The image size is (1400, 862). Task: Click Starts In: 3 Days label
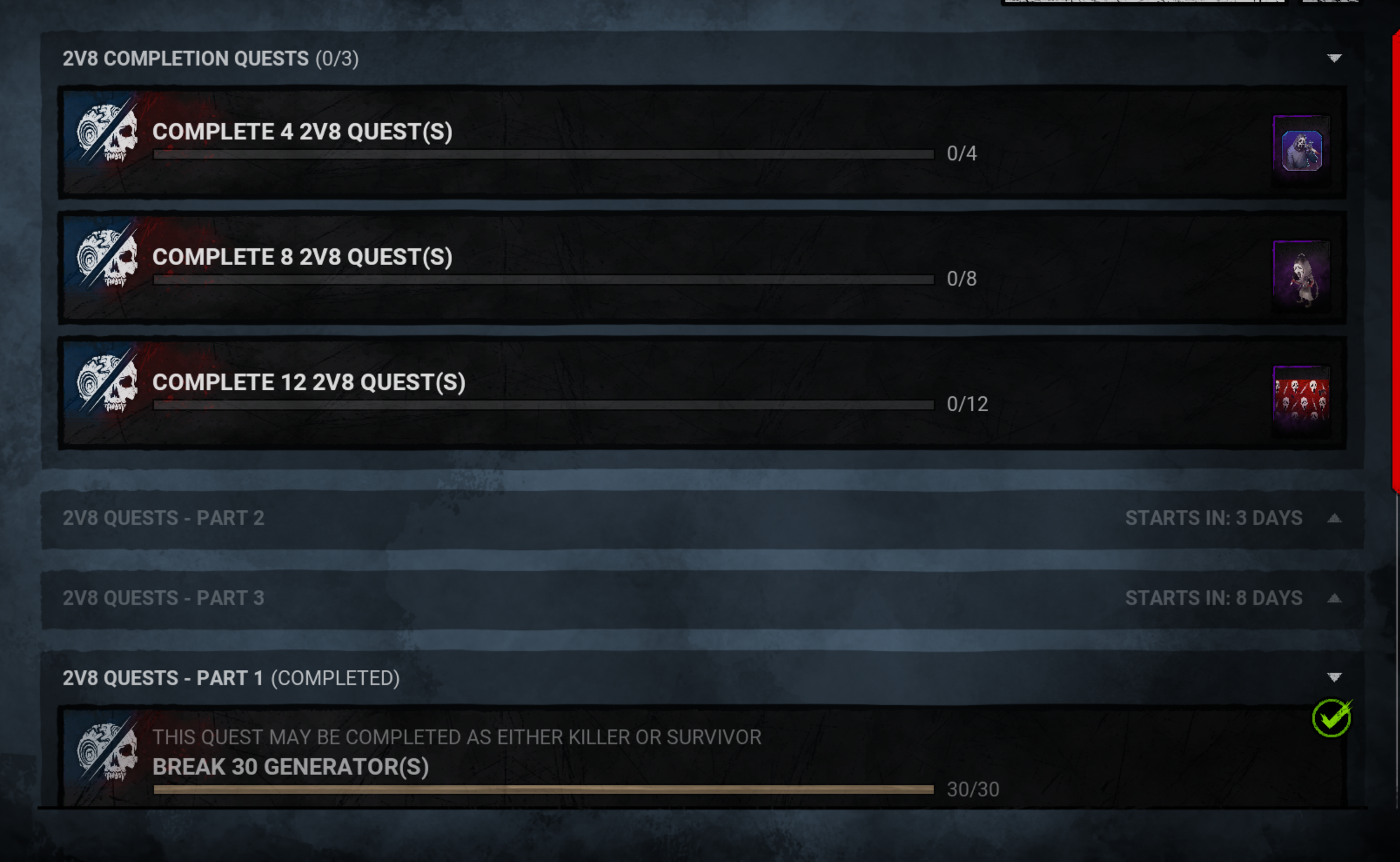pyautogui.click(x=1214, y=518)
